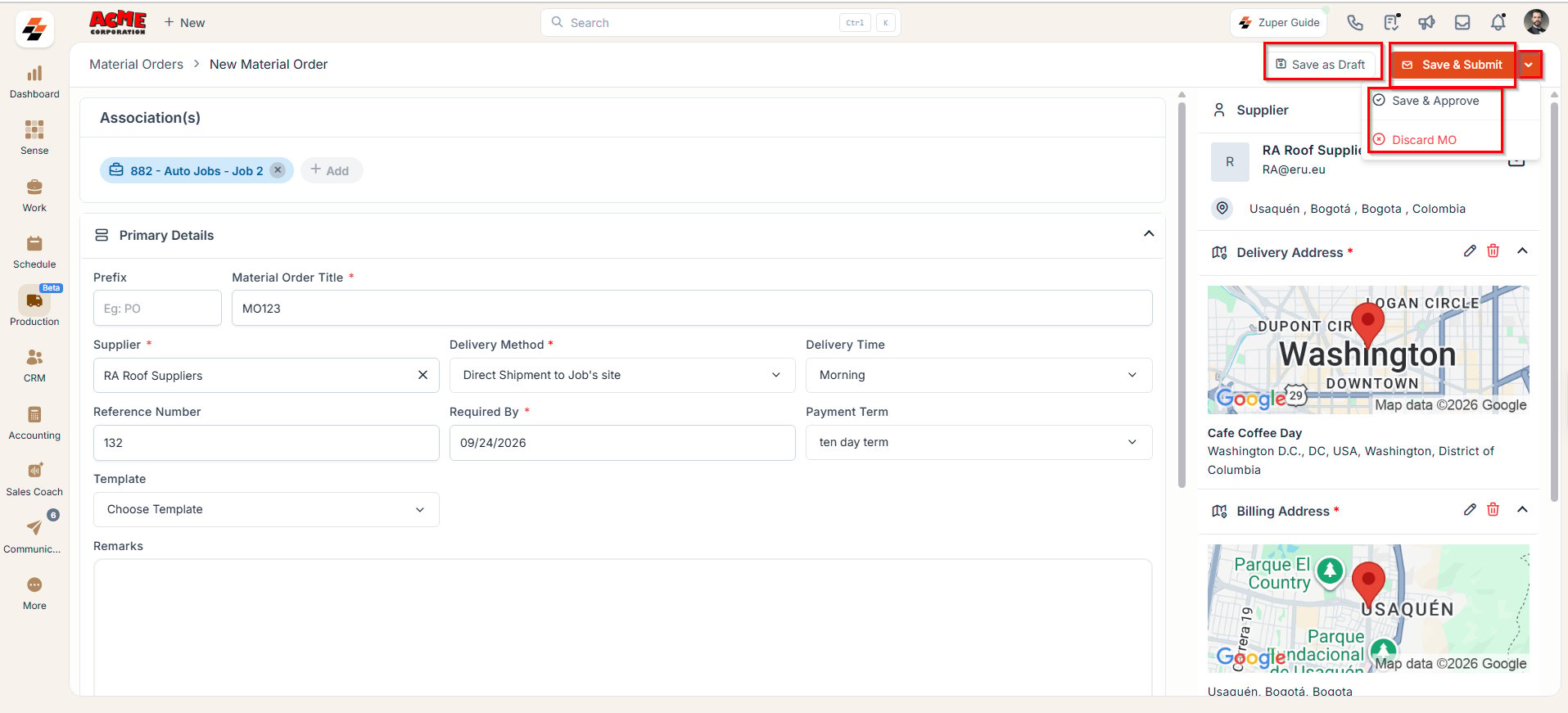Open the phone dialer icon
The width and height of the screenshot is (1568, 713).
(x=1355, y=23)
